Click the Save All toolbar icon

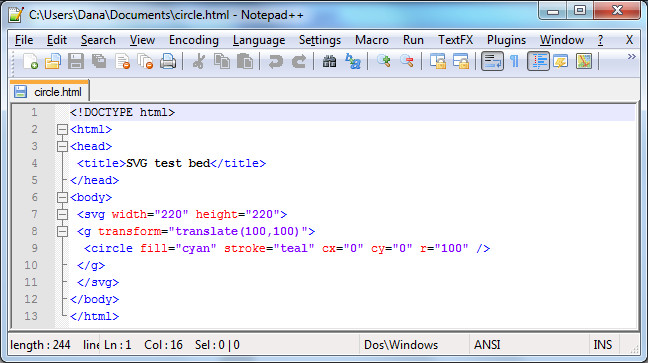[99, 62]
